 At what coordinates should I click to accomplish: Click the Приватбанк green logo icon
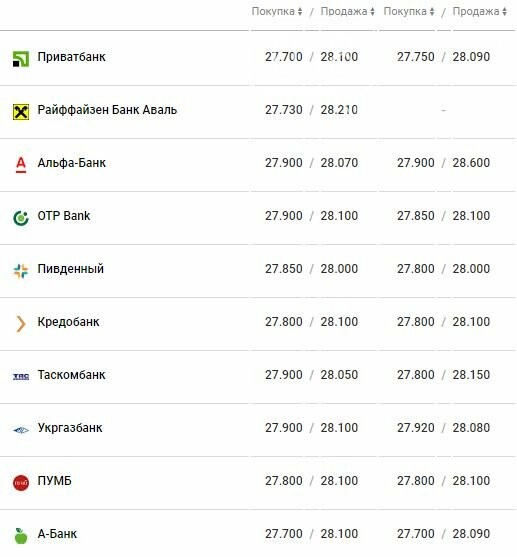tap(21, 59)
